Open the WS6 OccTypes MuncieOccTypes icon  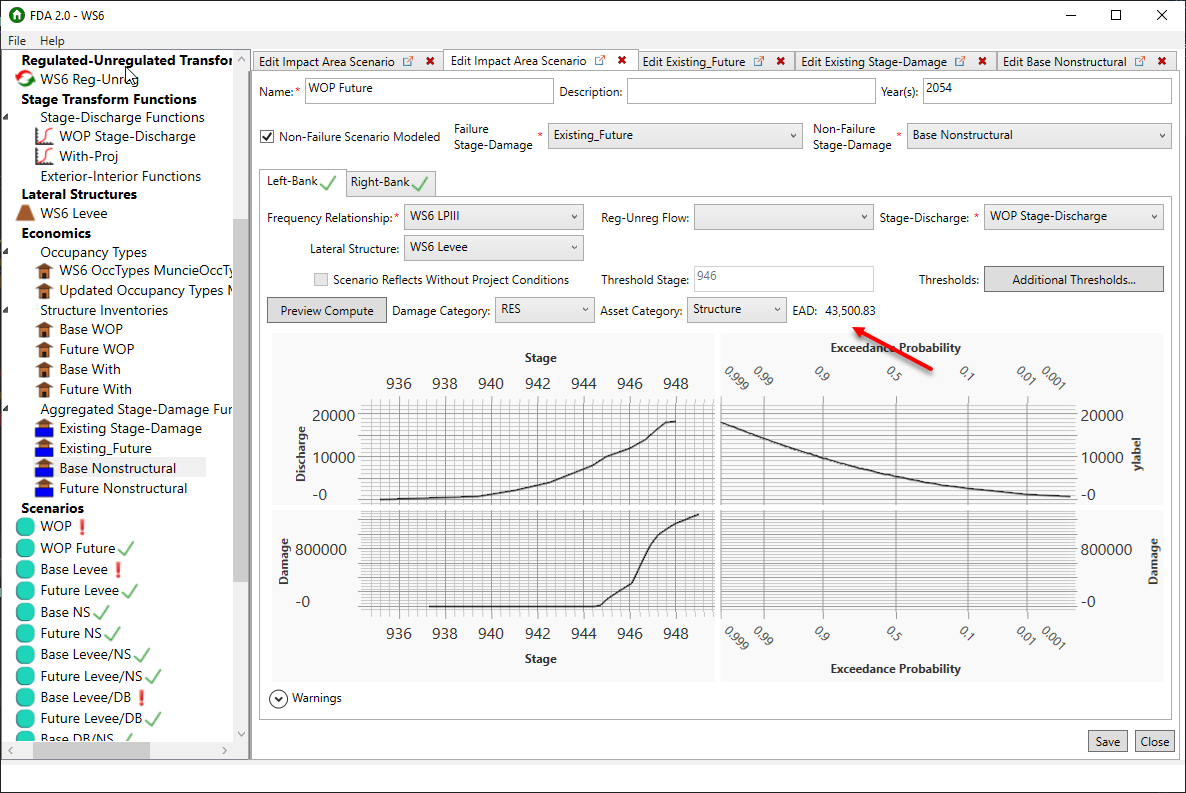point(43,271)
